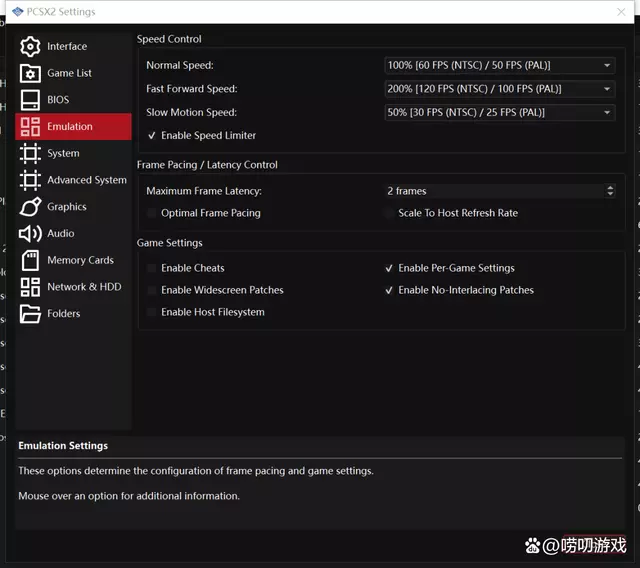Viewport: 640px width, 568px height.
Task: Click the Game Settings group heading
Action: [169, 243]
